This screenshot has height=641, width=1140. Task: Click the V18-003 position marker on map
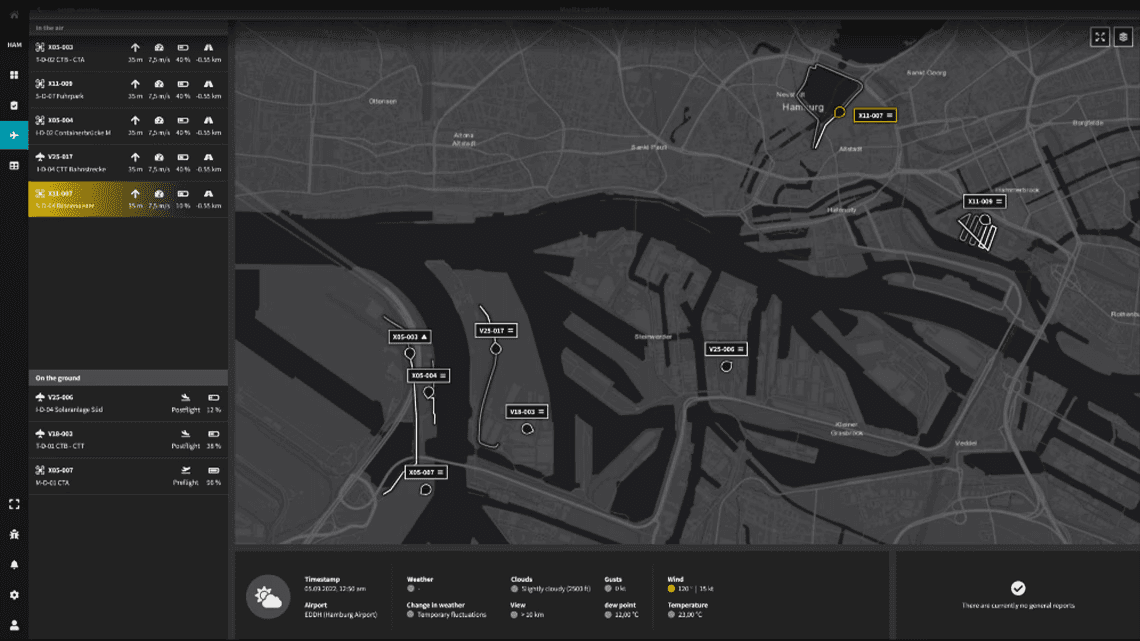click(527, 429)
